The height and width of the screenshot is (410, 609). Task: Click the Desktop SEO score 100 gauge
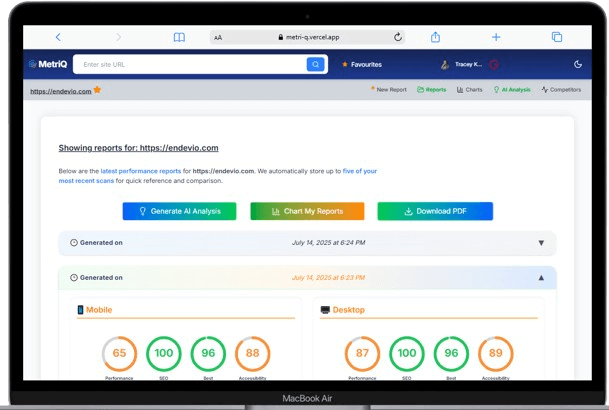pyautogui.click(x=407, y=353)
